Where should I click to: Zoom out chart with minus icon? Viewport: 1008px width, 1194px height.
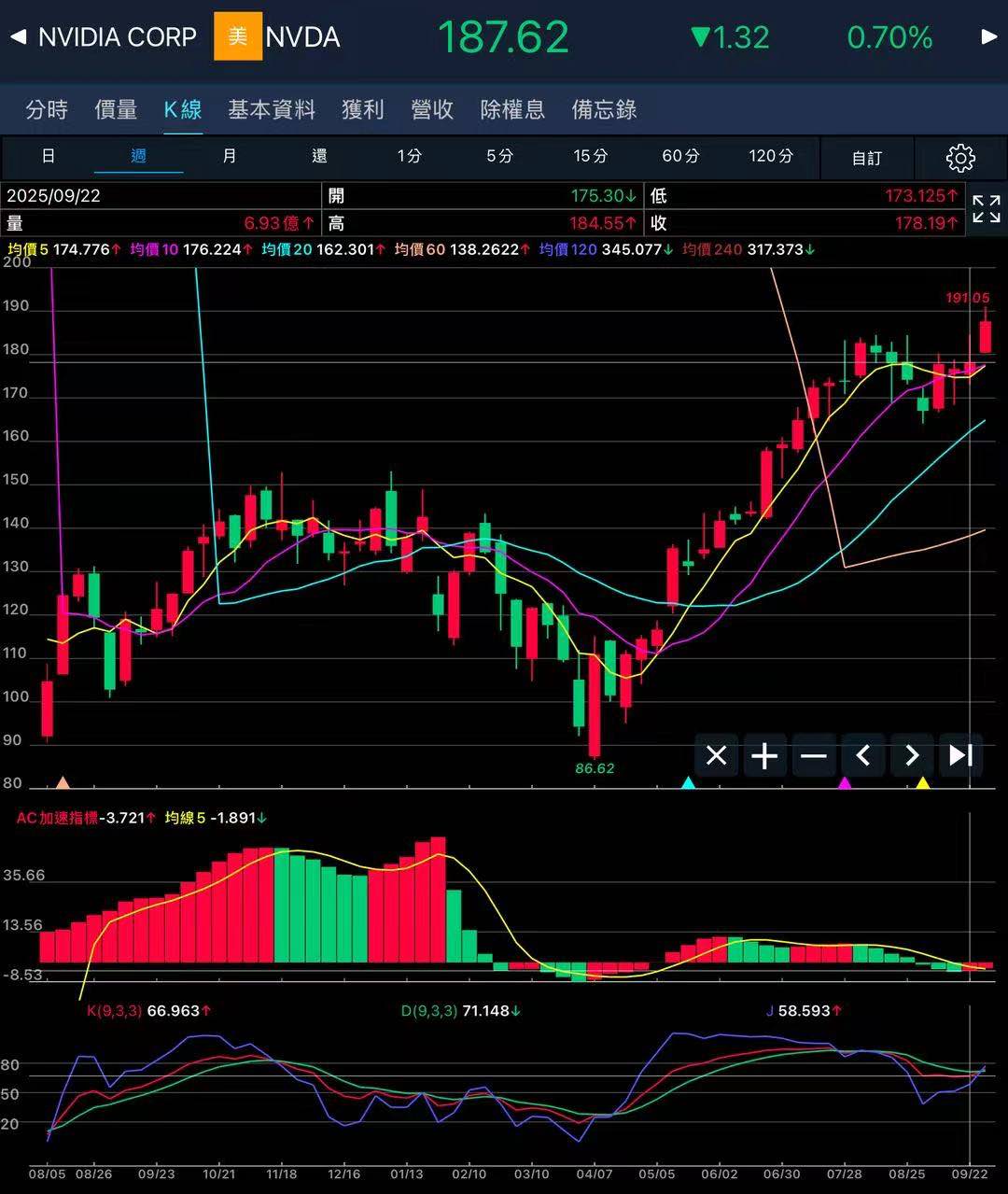[x=814, y=755]
